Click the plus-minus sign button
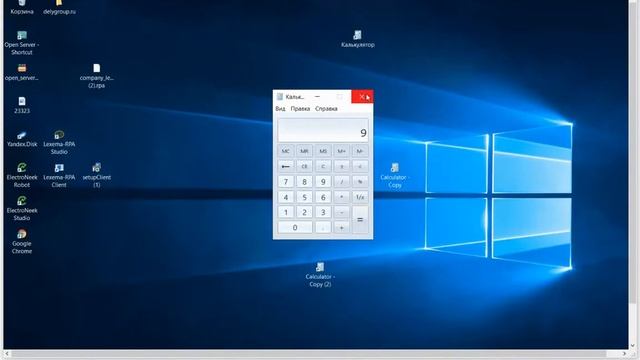This screenshot has height=360, width=640. point(342,166)
